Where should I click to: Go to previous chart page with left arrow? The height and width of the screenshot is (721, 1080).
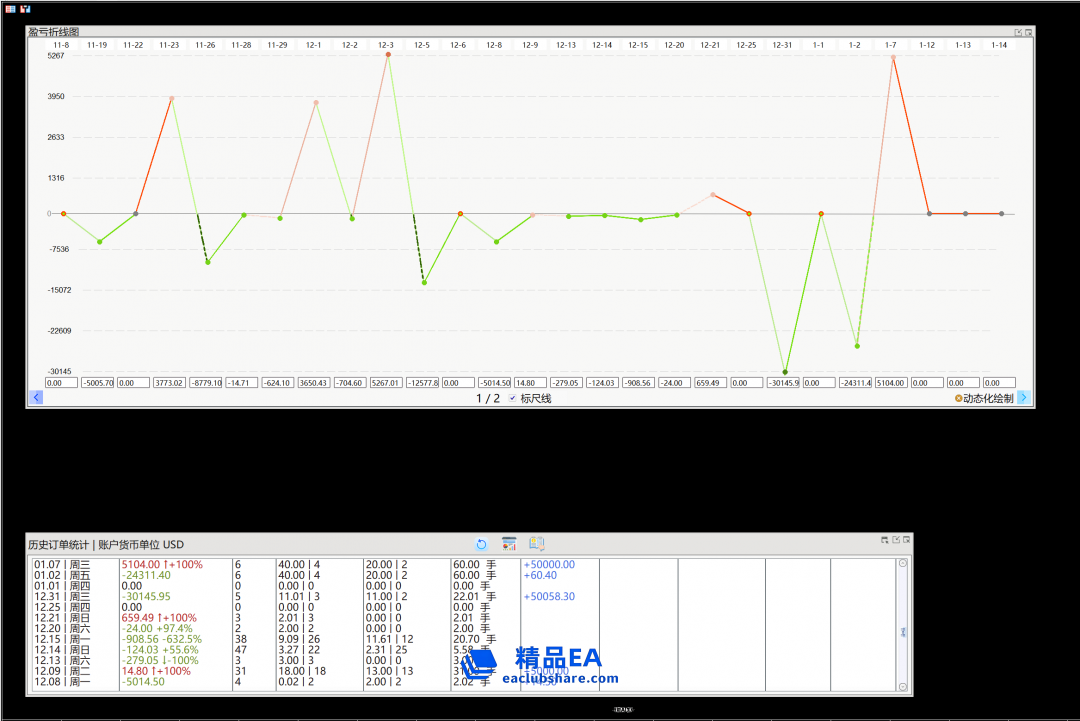click(37, 397)
